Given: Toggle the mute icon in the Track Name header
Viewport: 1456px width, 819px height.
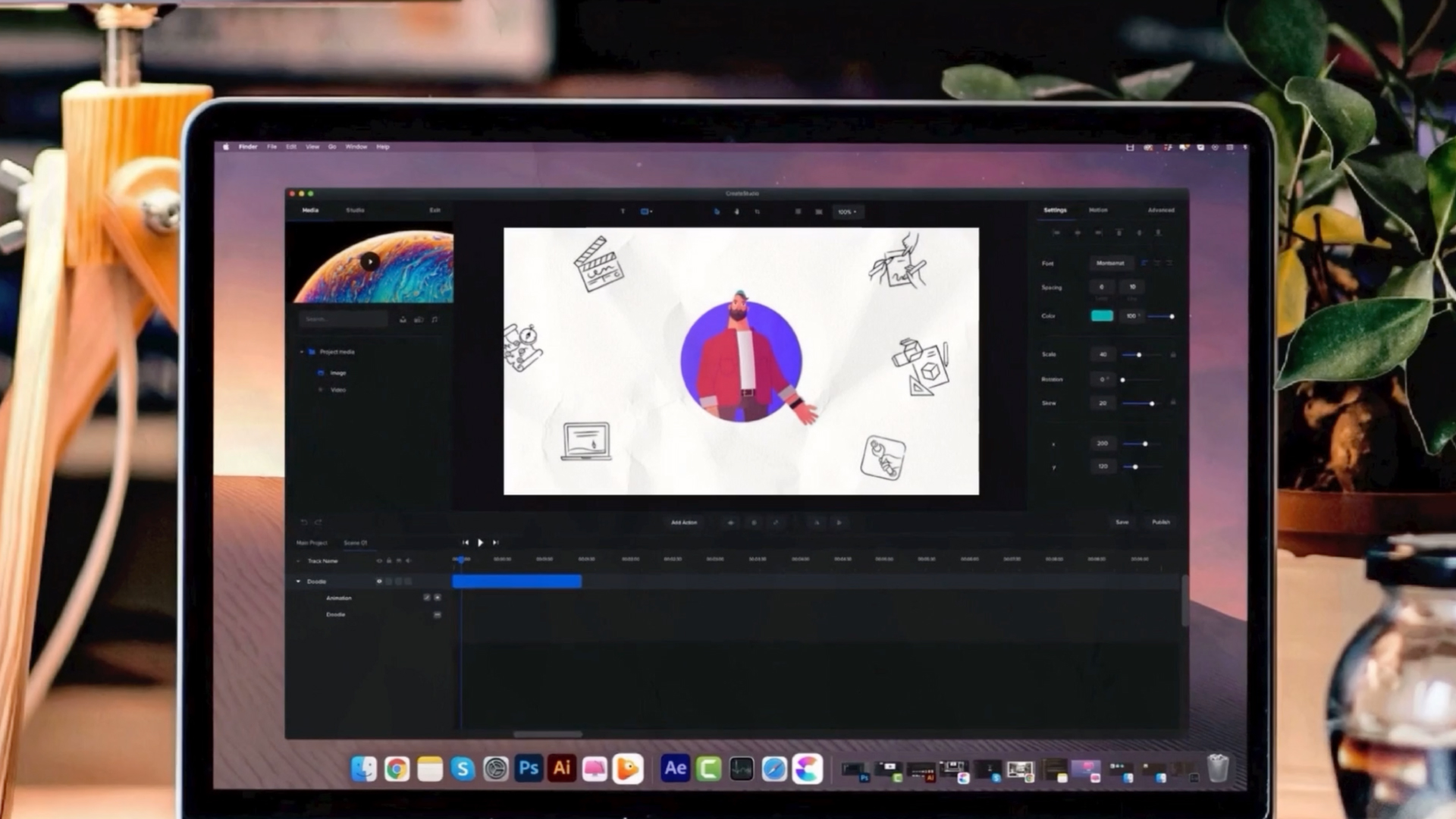Looking at the screenshot, I should [408, 561].
